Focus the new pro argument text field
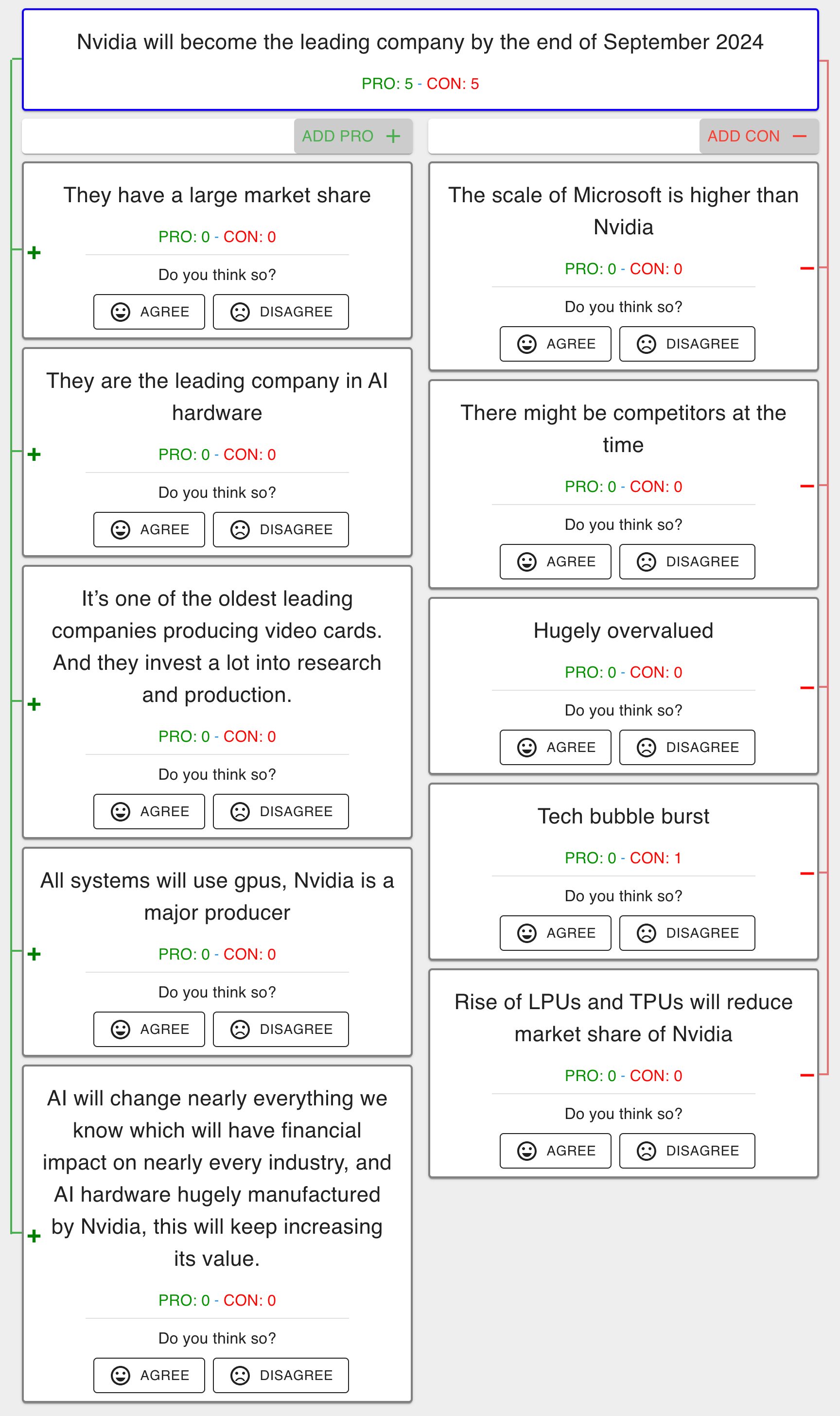The height and width of the screenshot is (1416, 840). 158,136
